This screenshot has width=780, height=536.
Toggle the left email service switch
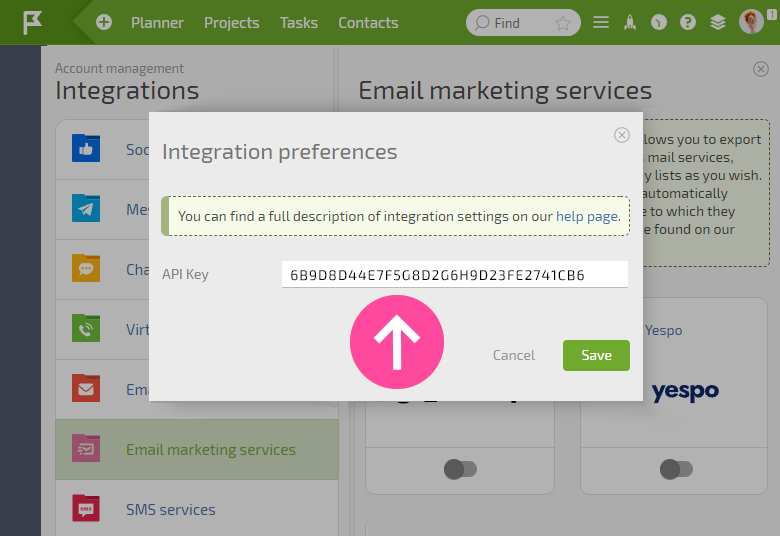coord(460,469)
